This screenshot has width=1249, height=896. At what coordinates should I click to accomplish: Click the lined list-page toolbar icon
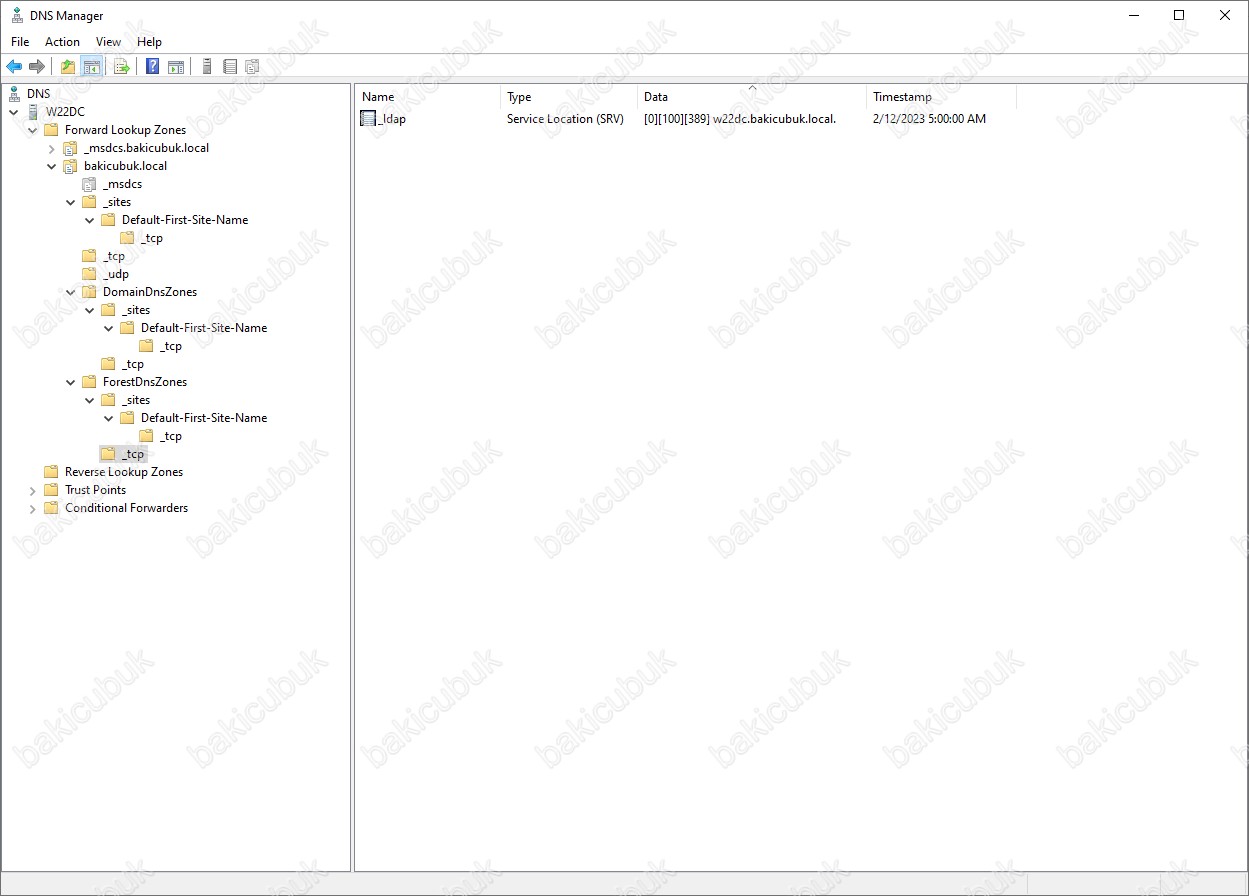(x=230, y=67)
